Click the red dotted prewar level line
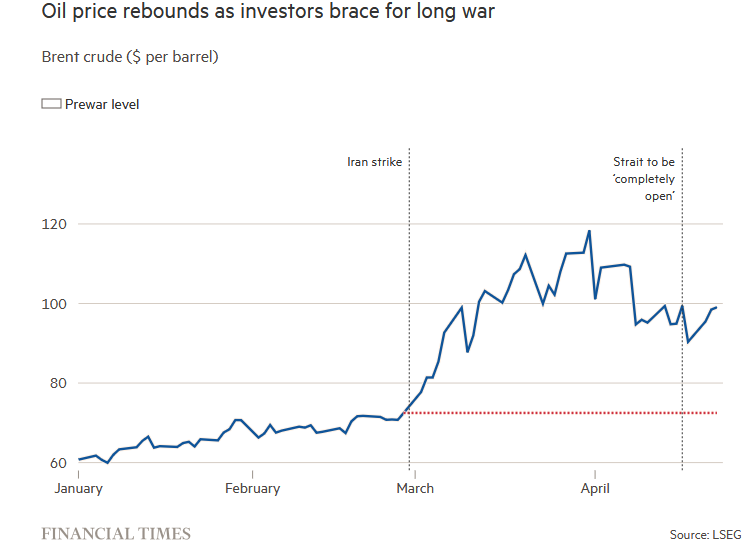Screen dimensions: 754x555 (x=560, y=413)
